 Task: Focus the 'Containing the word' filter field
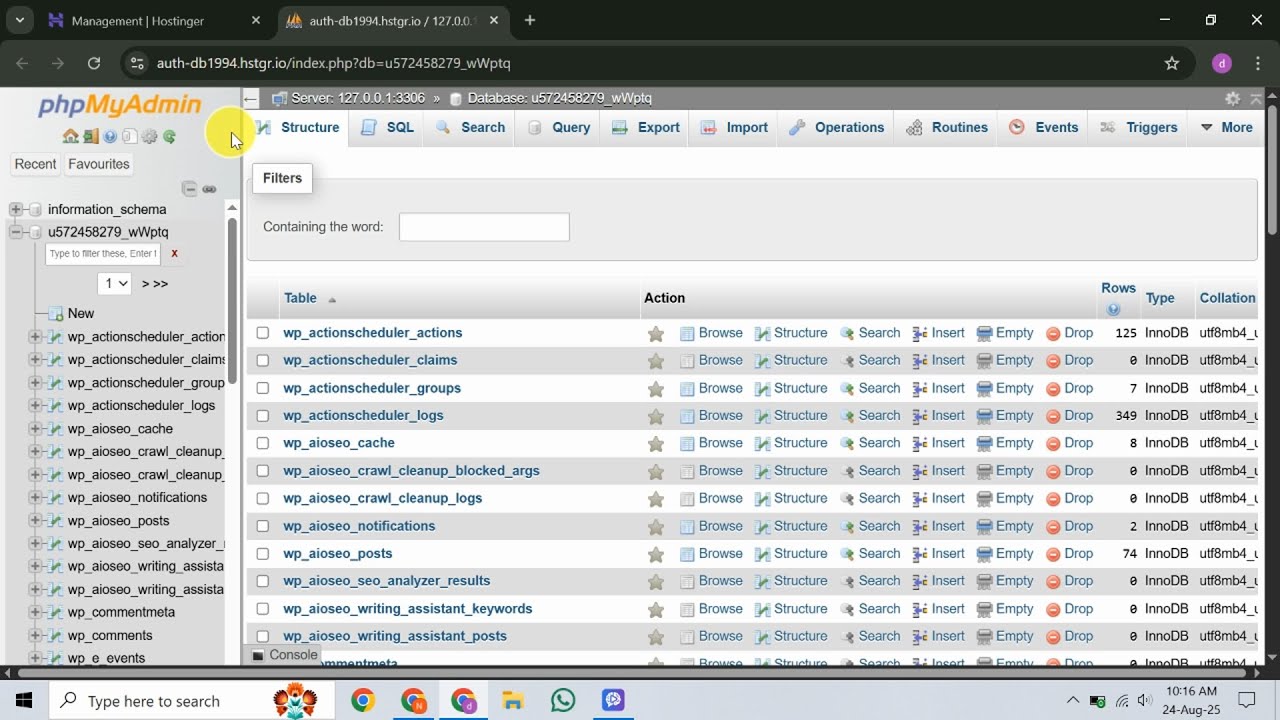pyautogui.click(x=484, y=227)
